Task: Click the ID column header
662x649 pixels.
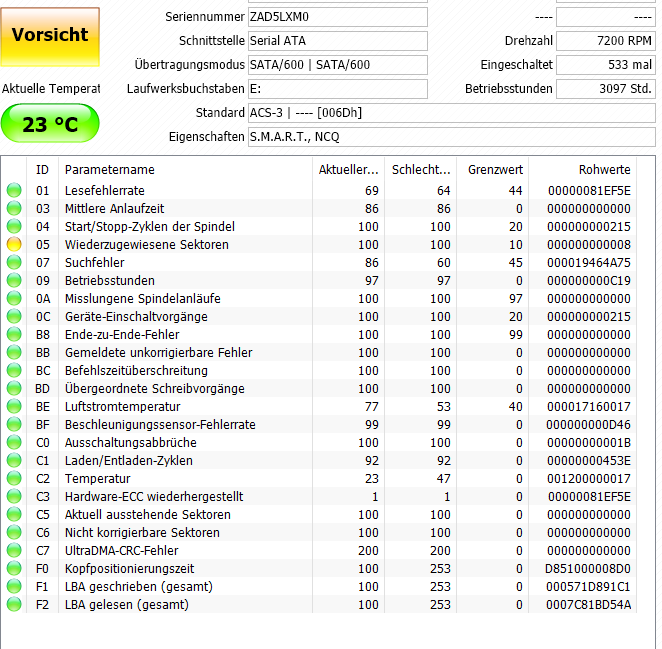Action: point(42,170)
